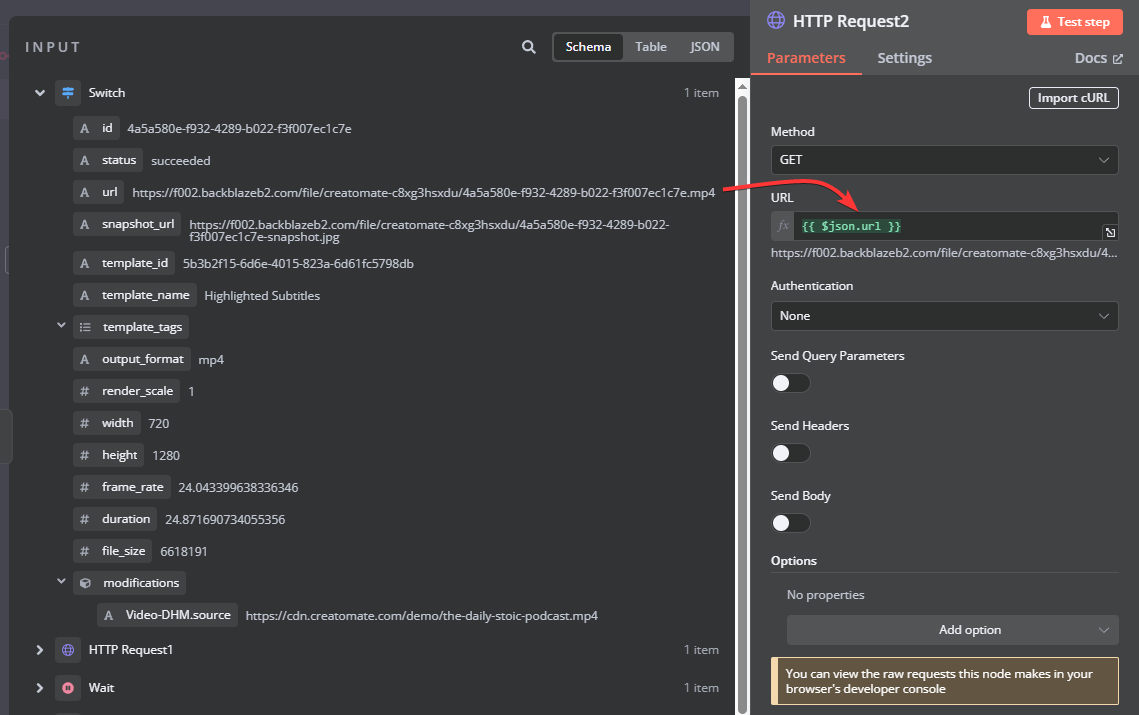Open the Method dropdown showing GET
1139x715 pixels.
point(944,160)
